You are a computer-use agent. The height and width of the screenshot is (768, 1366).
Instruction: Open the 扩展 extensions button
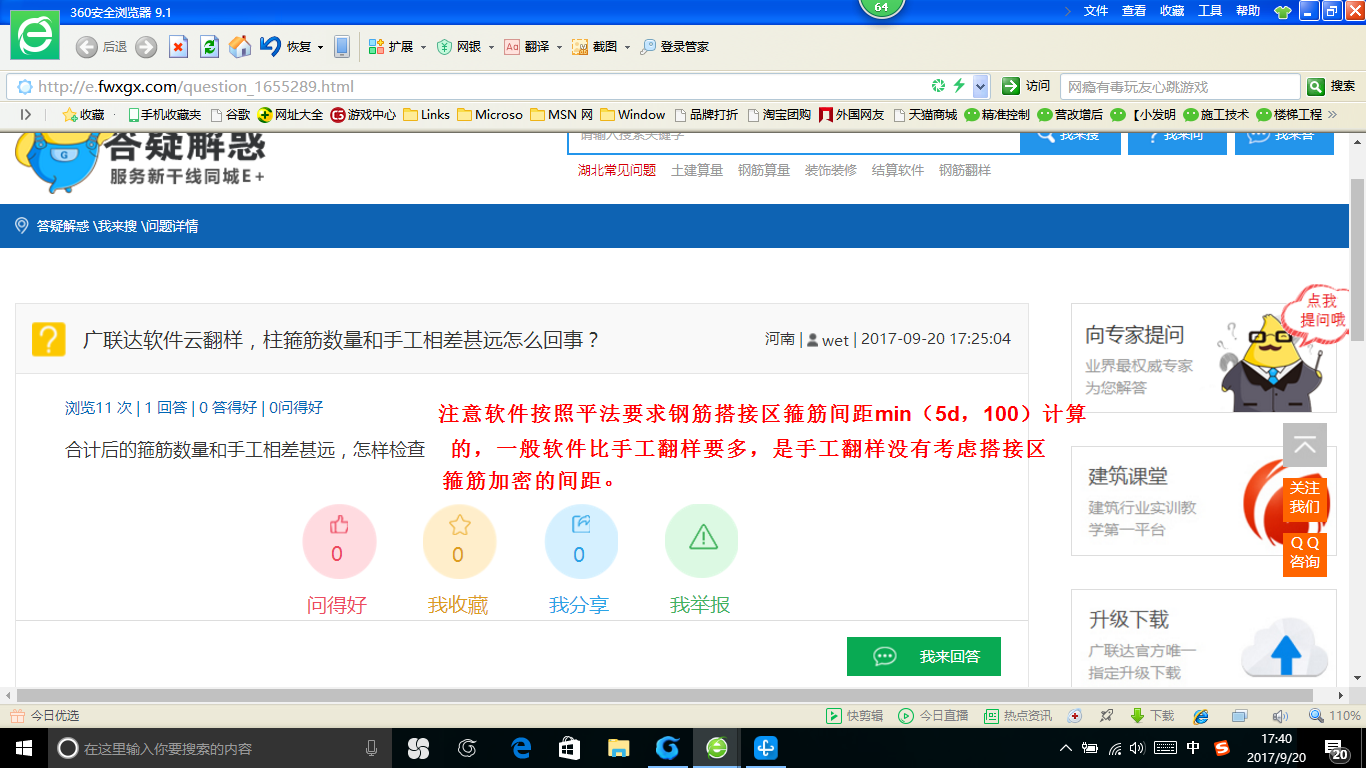[391, 47]
